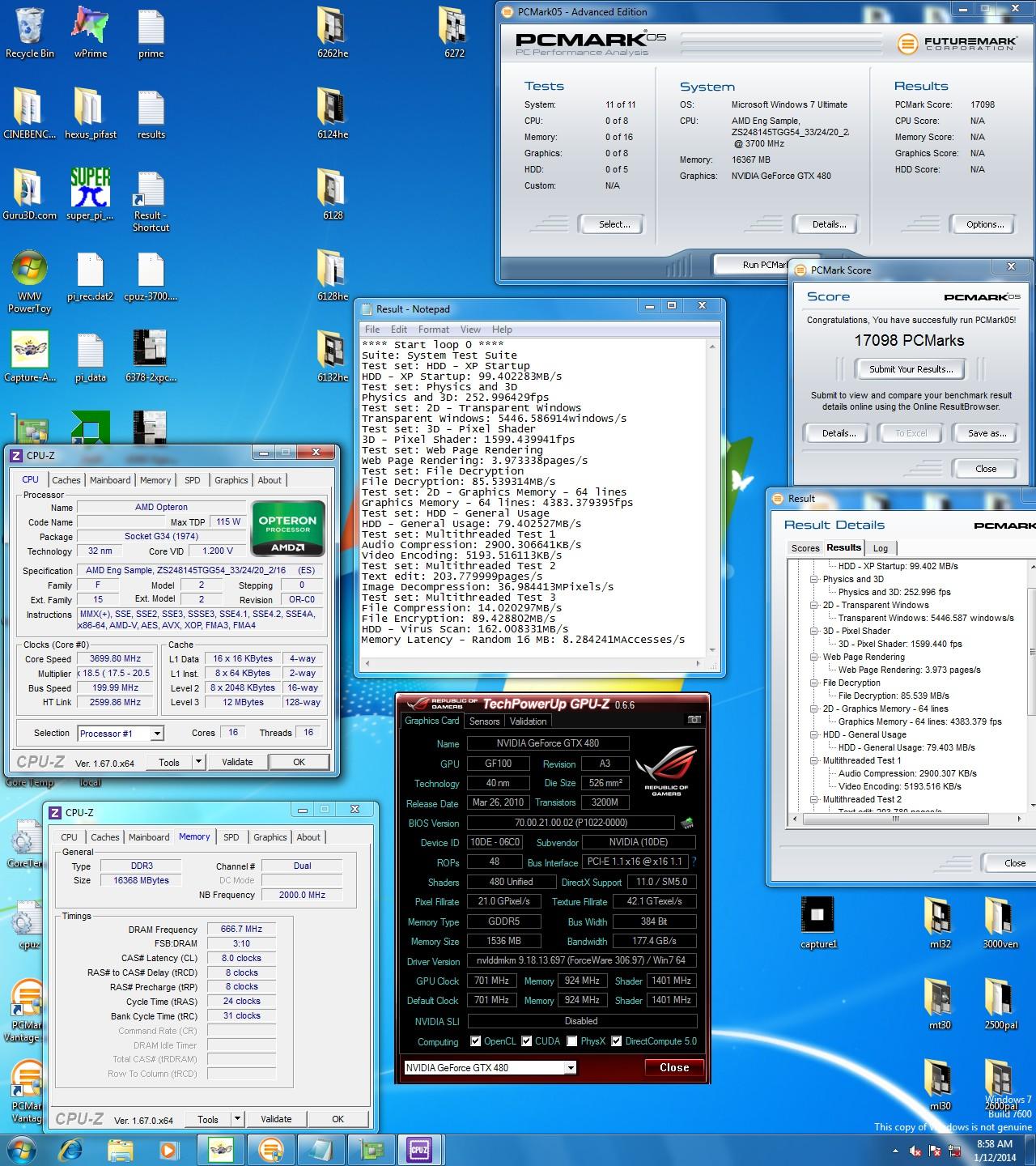This screenshot has width=1036, height=1166.
Task: Open the 6262he folder on desktop
Action: pos(333,32)
